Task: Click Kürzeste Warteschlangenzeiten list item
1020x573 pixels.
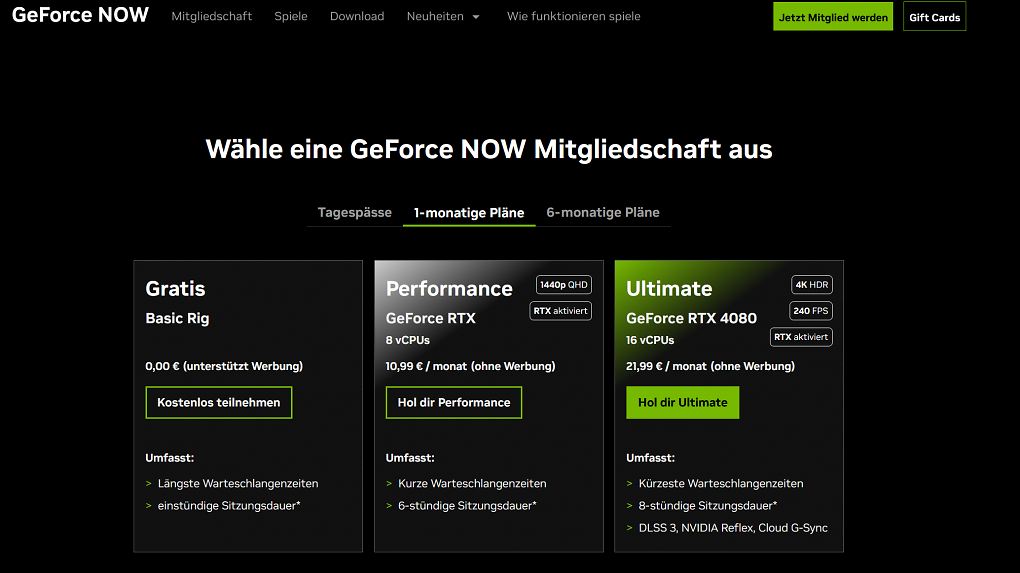Action: coord(721,484)
